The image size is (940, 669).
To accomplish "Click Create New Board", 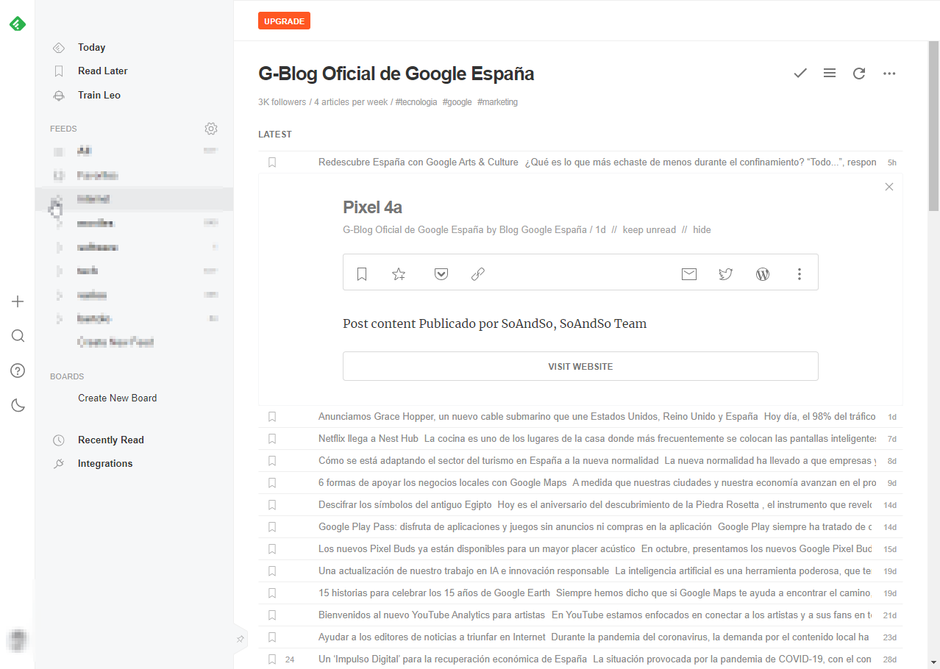I will pos(118,398).
